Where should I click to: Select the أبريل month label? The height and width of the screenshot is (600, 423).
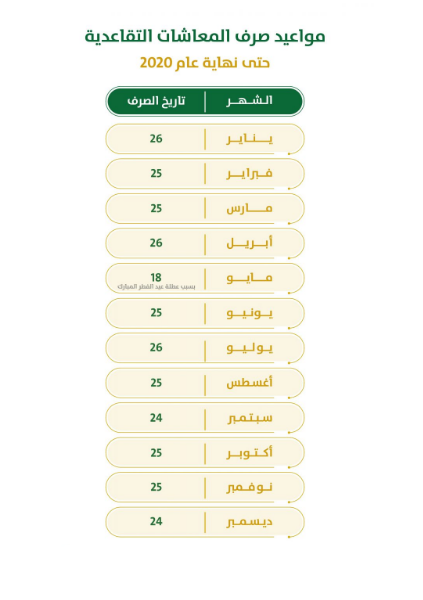(249, 243)
